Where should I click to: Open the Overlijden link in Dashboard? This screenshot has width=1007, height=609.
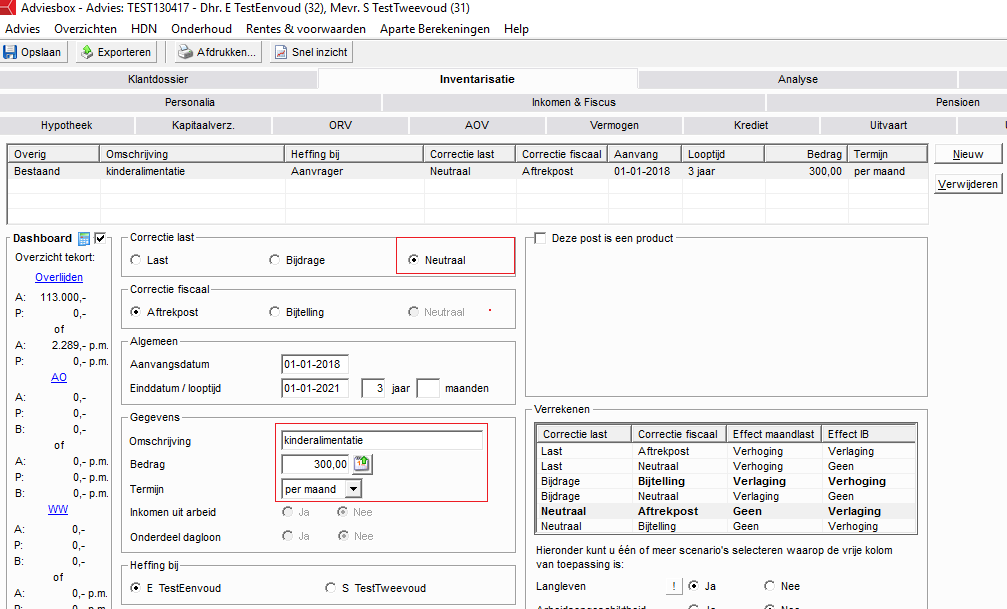click(58, 278)
